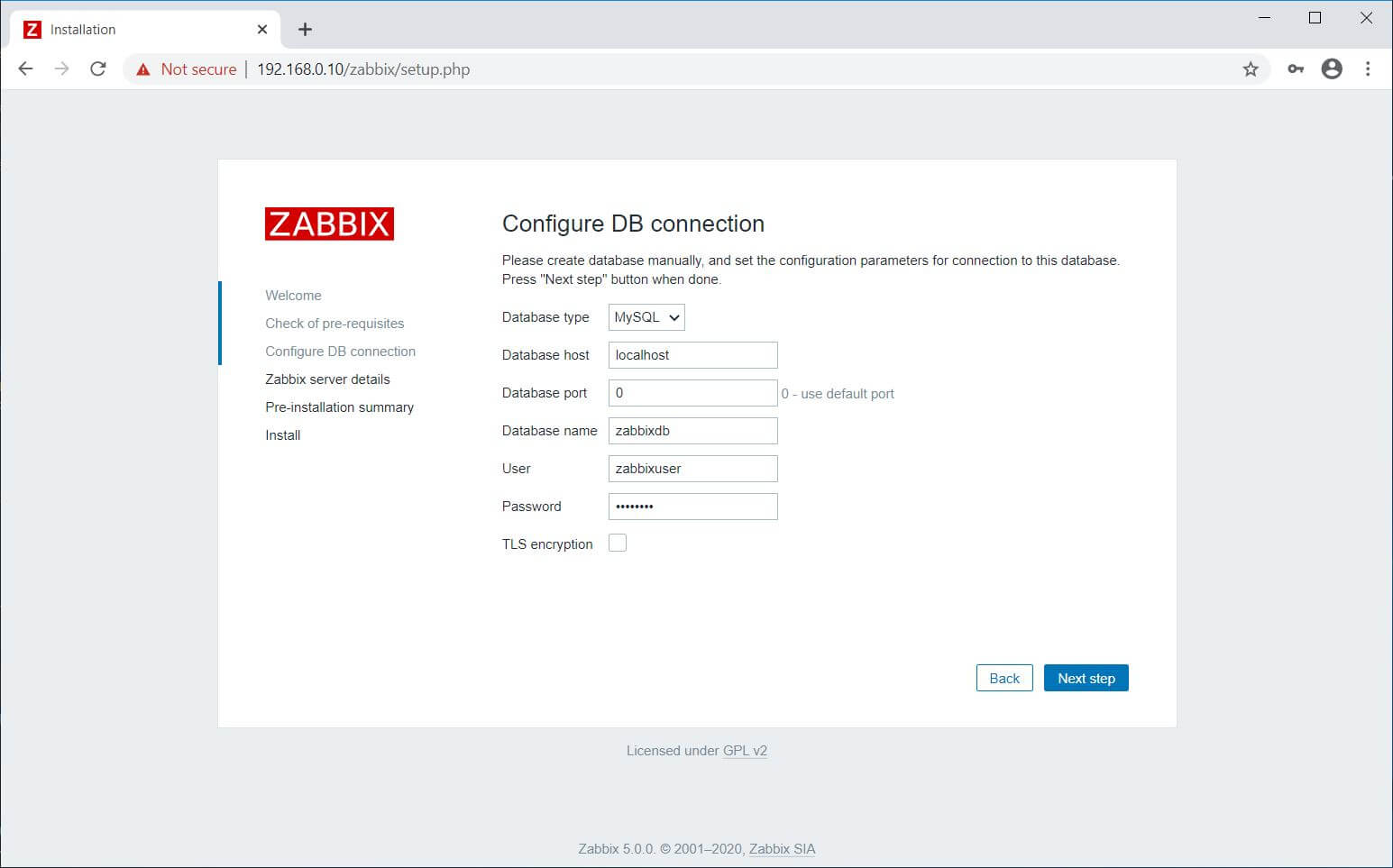Select Pre-installation summary step
Screen dimensions: 1393x868
coord(339,407)
